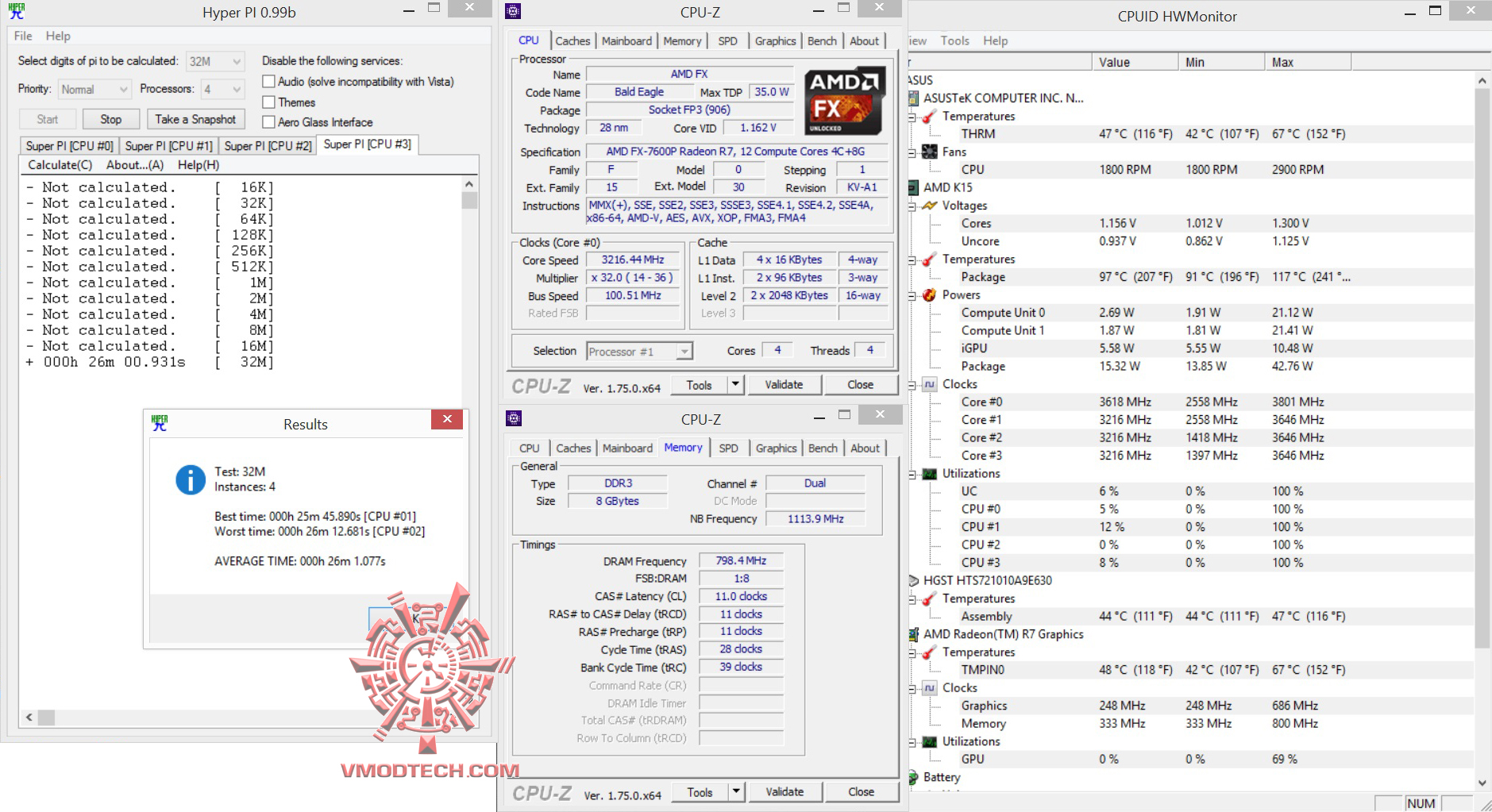Click the info icon in Results dialog

point(191,479)
